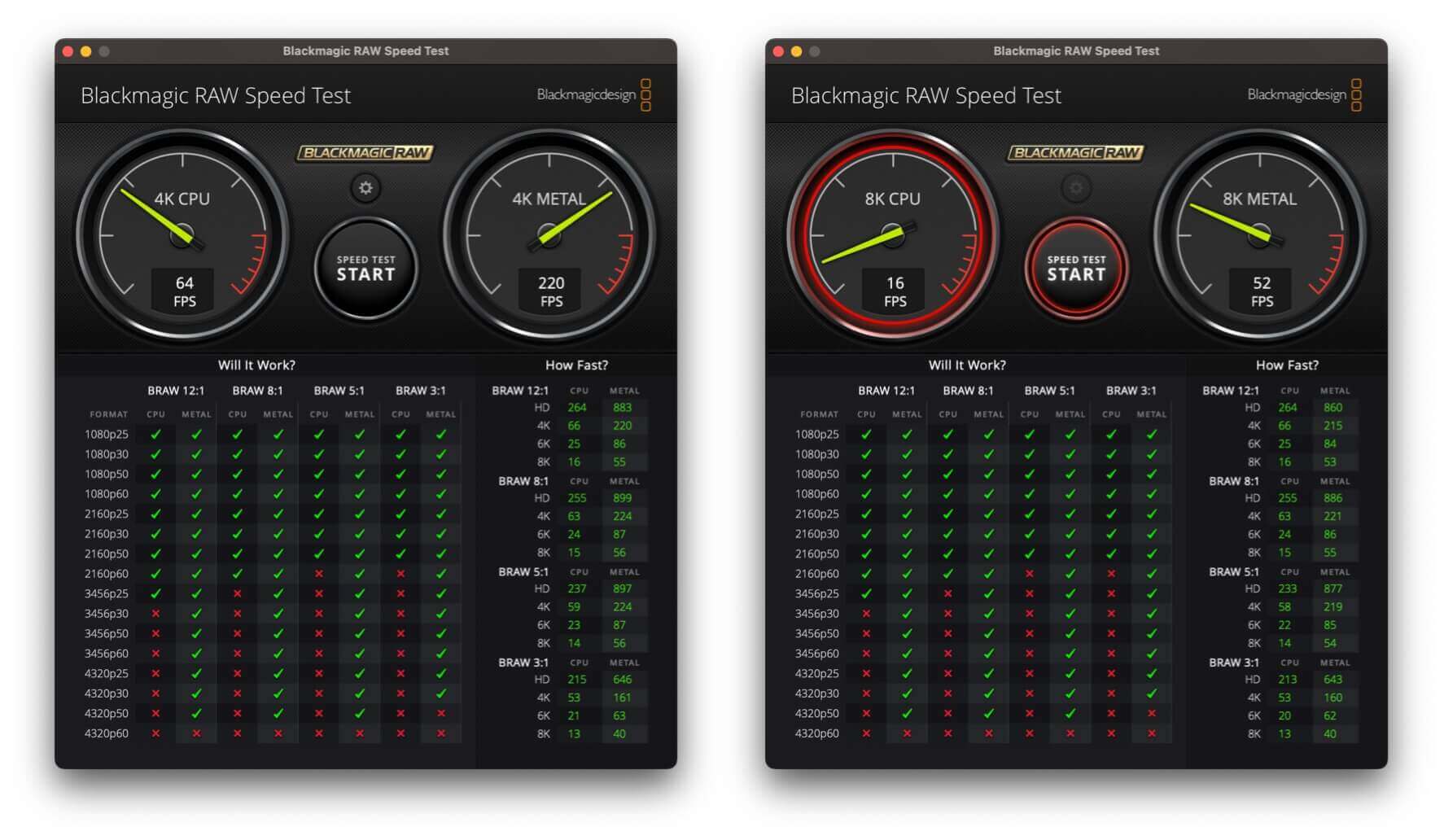Click 1080p25 row label in left window
Screen dimensions: 1444x840
click(x=107, y=435)
